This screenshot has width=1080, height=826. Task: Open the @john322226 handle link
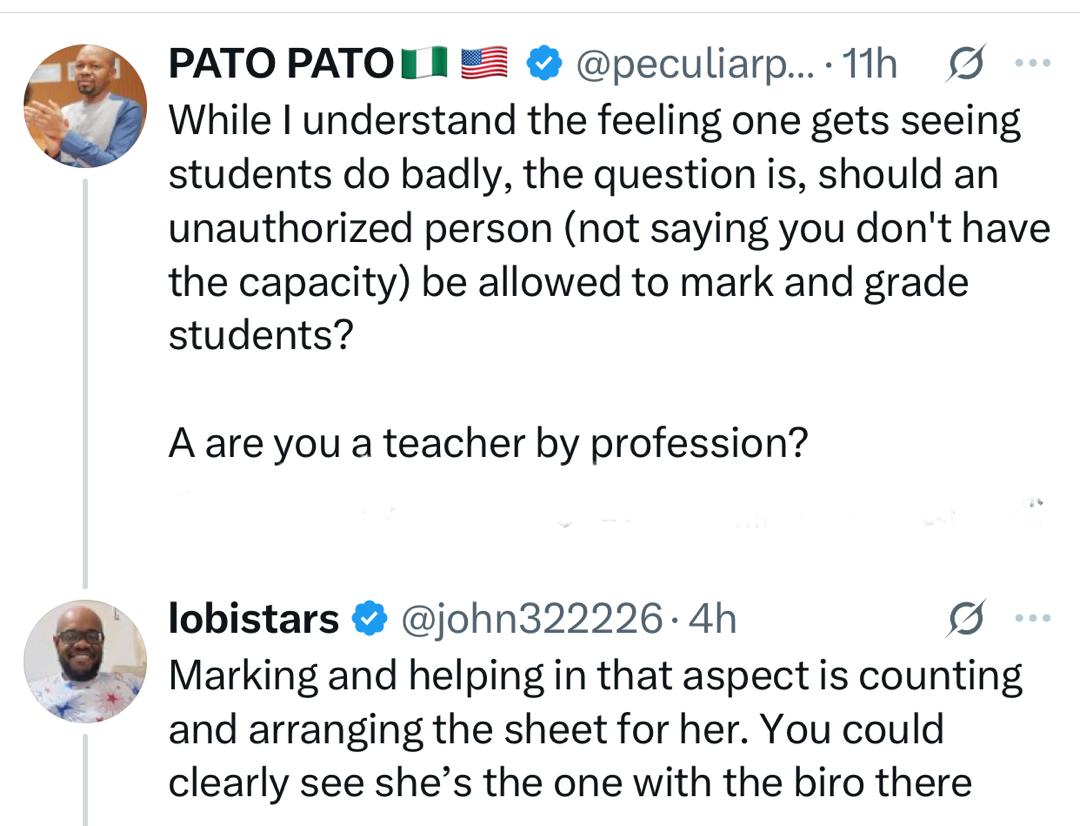[531, 620]
